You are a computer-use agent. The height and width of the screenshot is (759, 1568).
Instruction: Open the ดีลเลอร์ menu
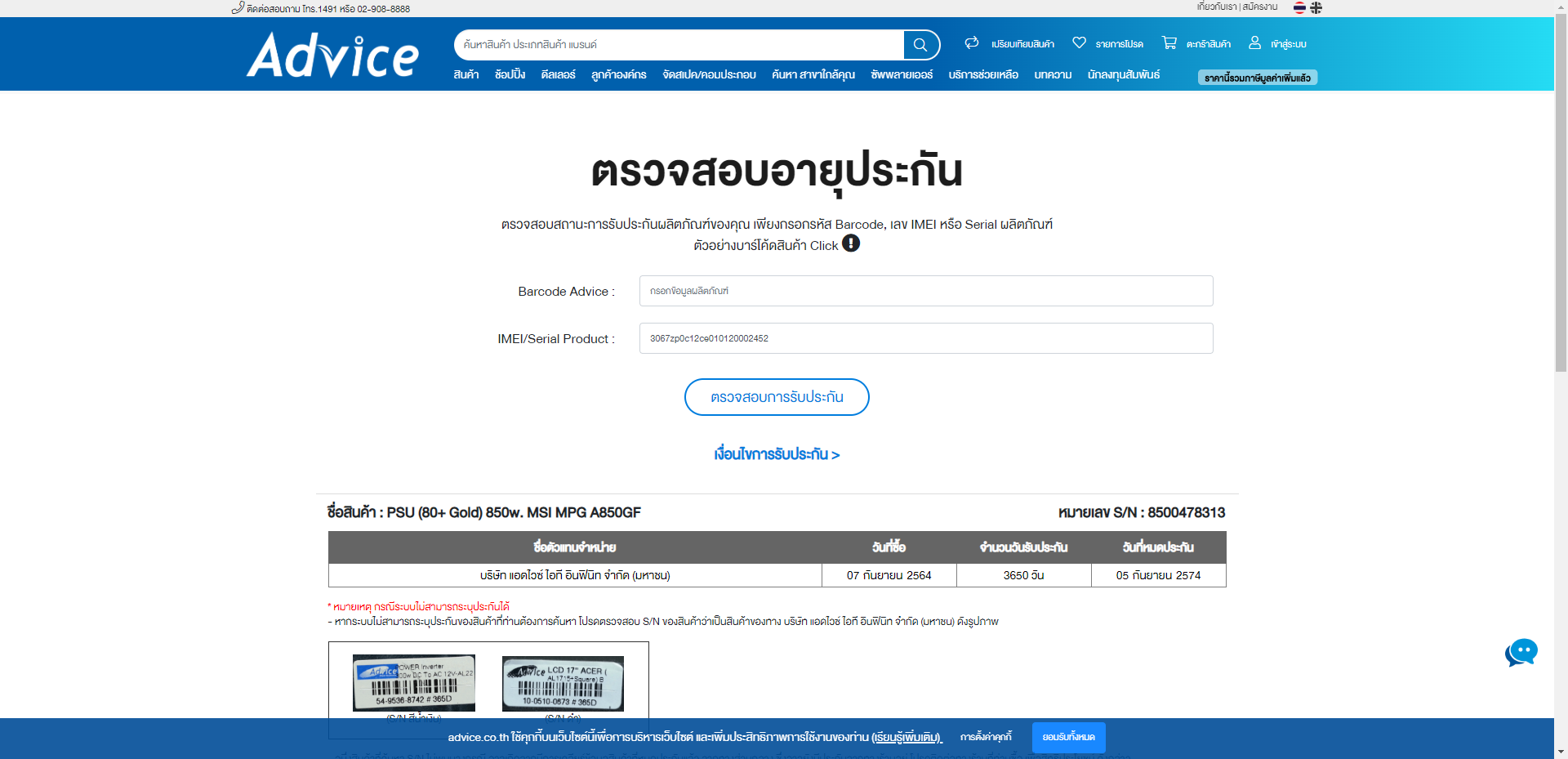click(x=559, y=74)
